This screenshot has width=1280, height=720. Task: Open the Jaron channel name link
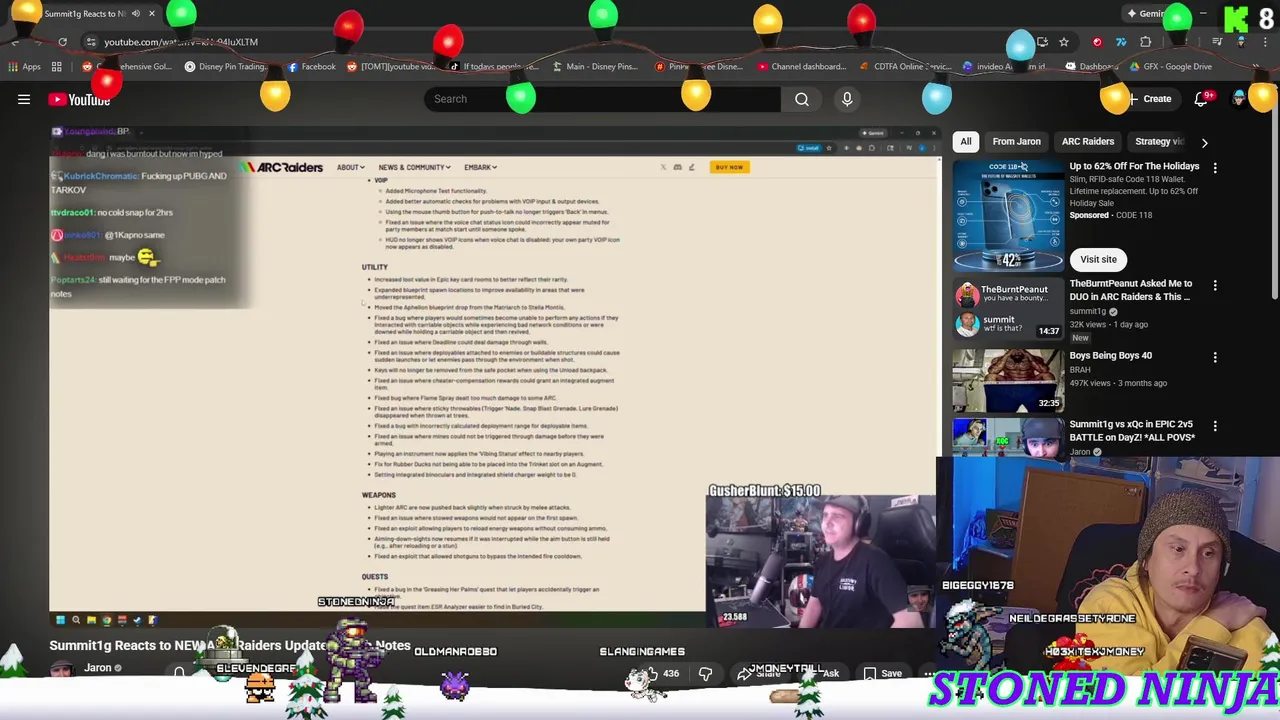pos(97,668)
